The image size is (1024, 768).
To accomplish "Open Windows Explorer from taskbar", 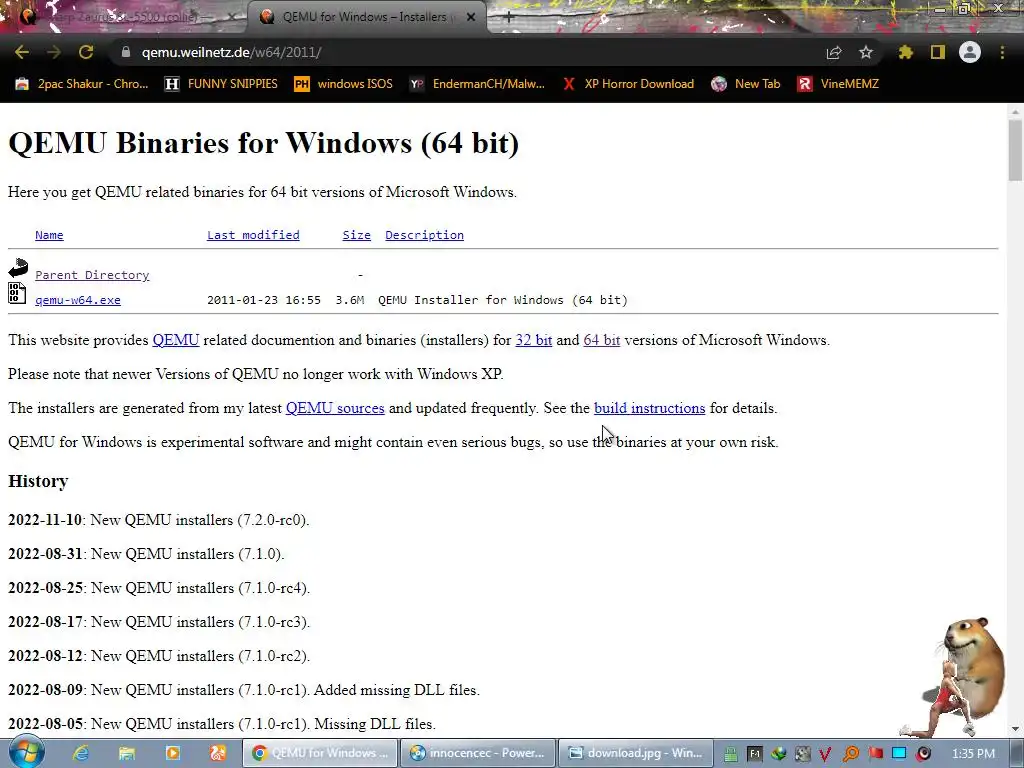I will (x=126, y=753).
